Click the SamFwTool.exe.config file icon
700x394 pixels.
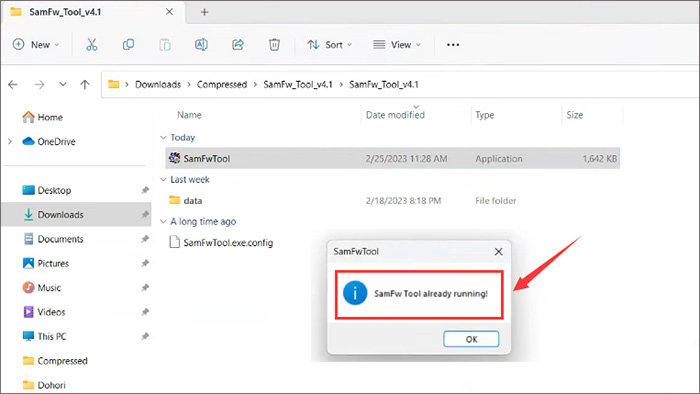pyautogui.click(x=175, y=242)
